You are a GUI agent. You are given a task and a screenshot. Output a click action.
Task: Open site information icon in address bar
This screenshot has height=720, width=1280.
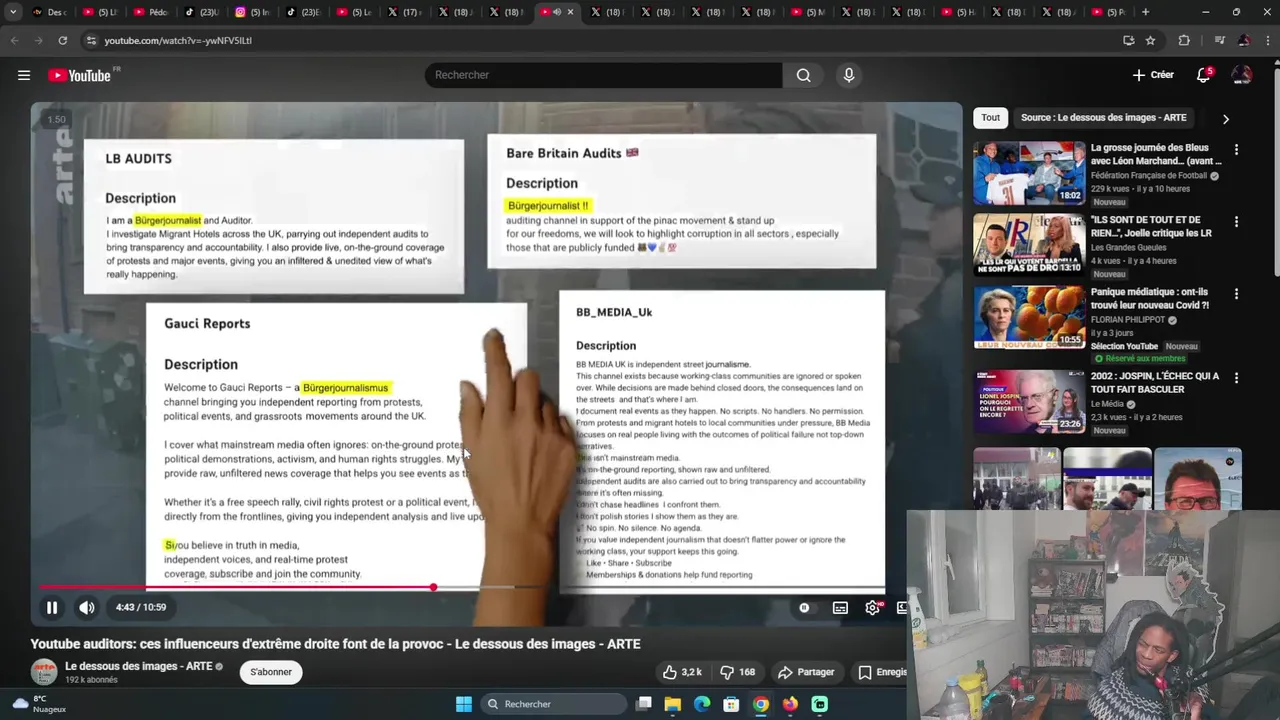(91, 40)
